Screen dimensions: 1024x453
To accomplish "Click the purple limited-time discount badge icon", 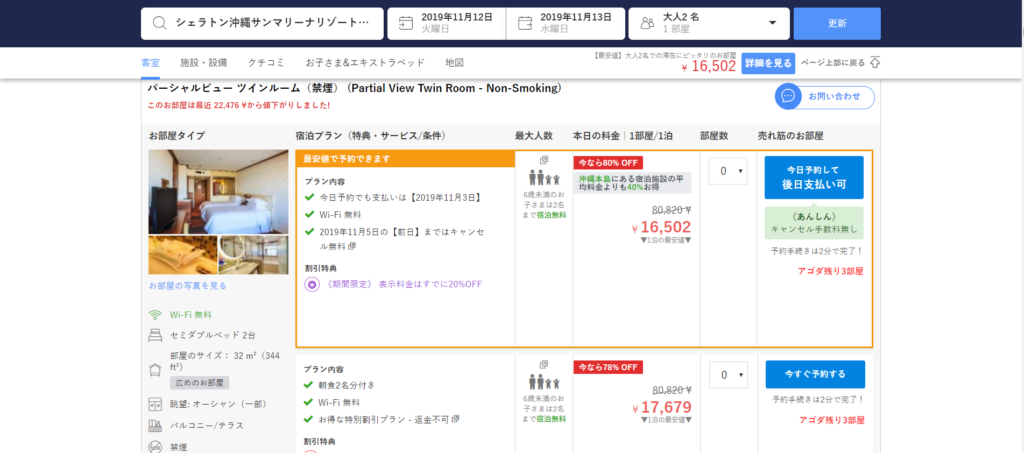I will [312, 284].
